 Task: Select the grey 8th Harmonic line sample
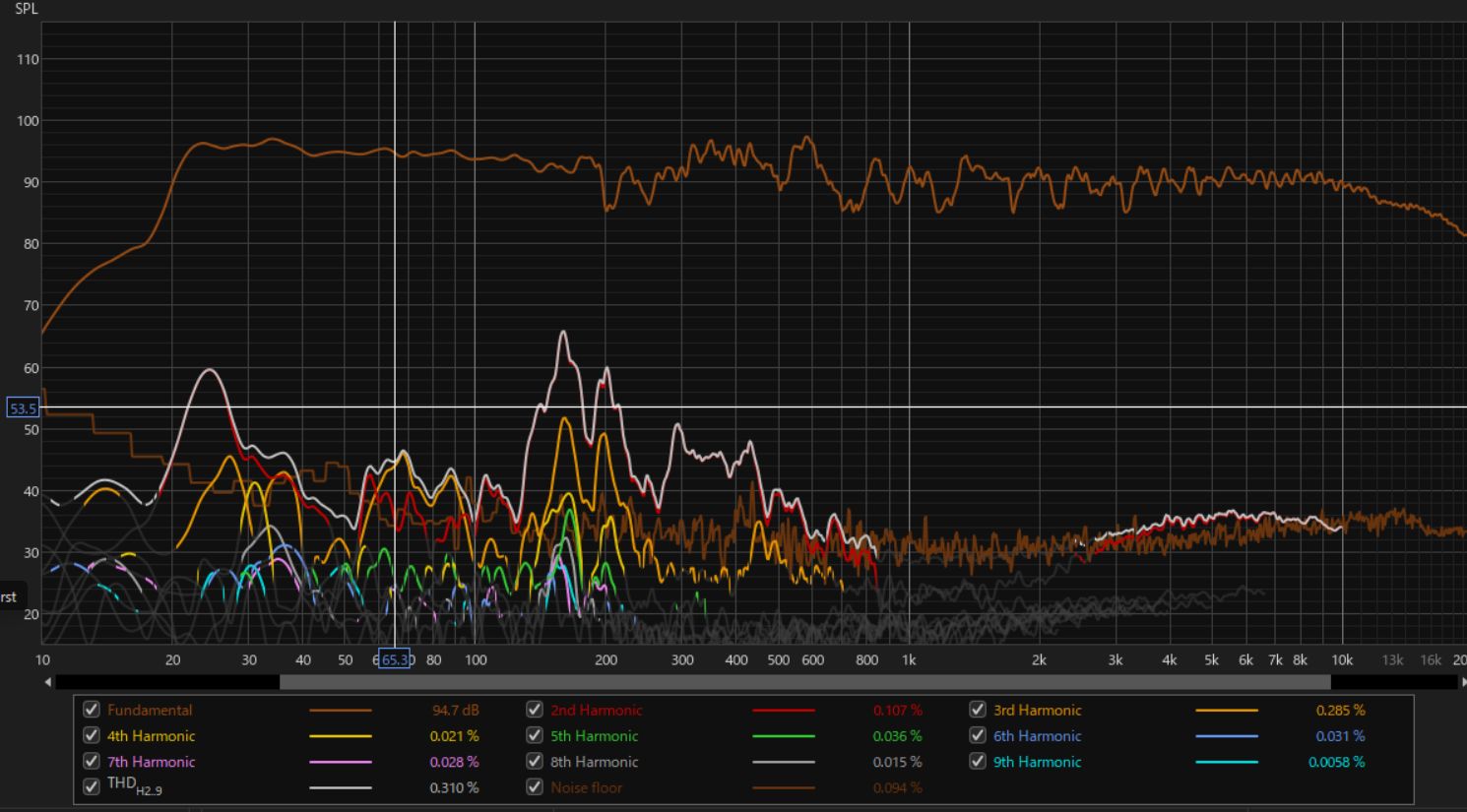coord(784,762)
